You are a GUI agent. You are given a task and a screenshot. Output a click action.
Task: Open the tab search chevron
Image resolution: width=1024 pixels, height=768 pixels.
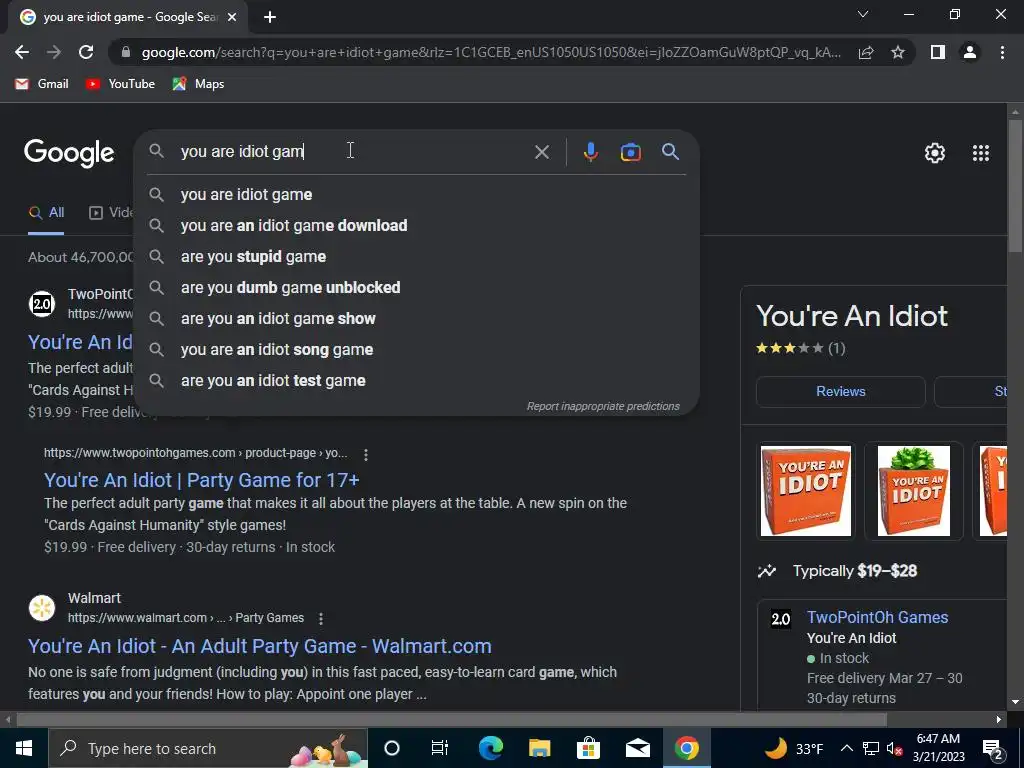pos(863,14)
